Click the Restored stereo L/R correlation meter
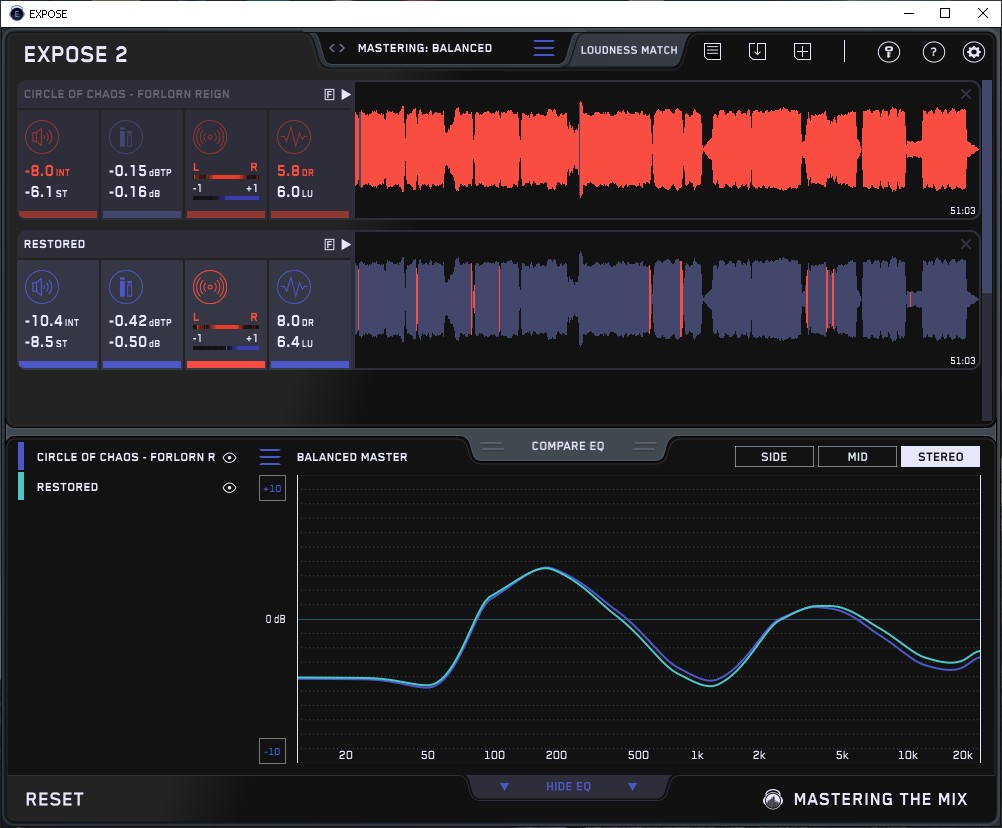Image resolution: width=1002 pixels, height=828 pixels. click(x=226, y=332)
